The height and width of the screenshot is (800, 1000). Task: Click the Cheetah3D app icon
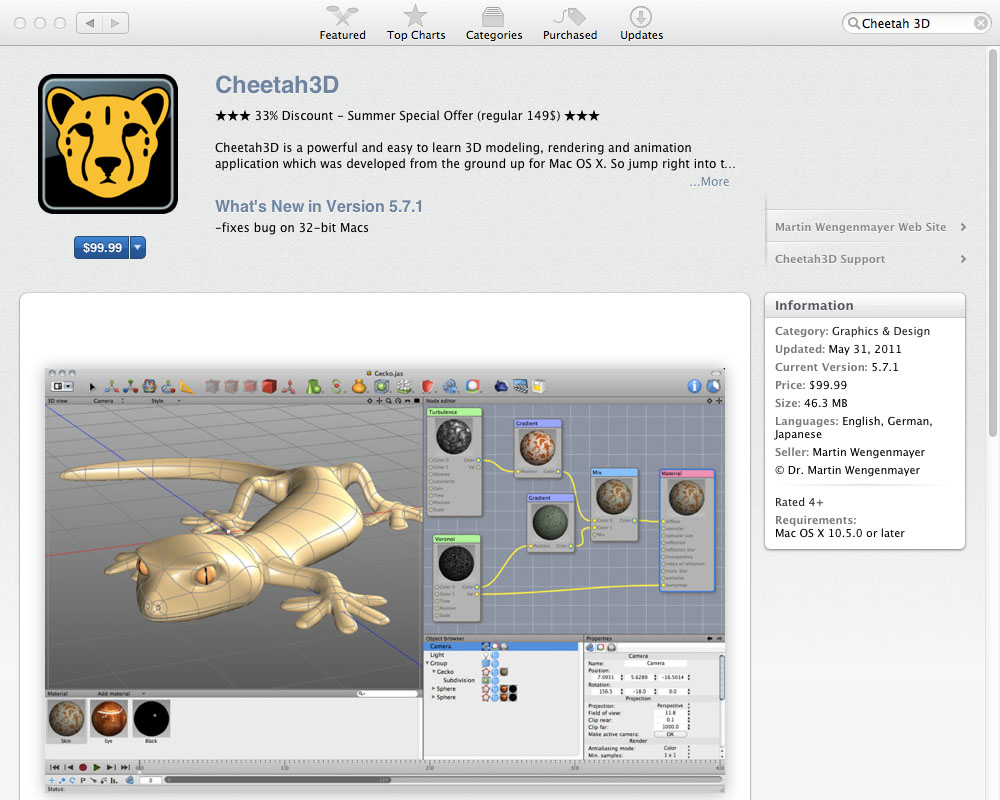coord(108,144)
